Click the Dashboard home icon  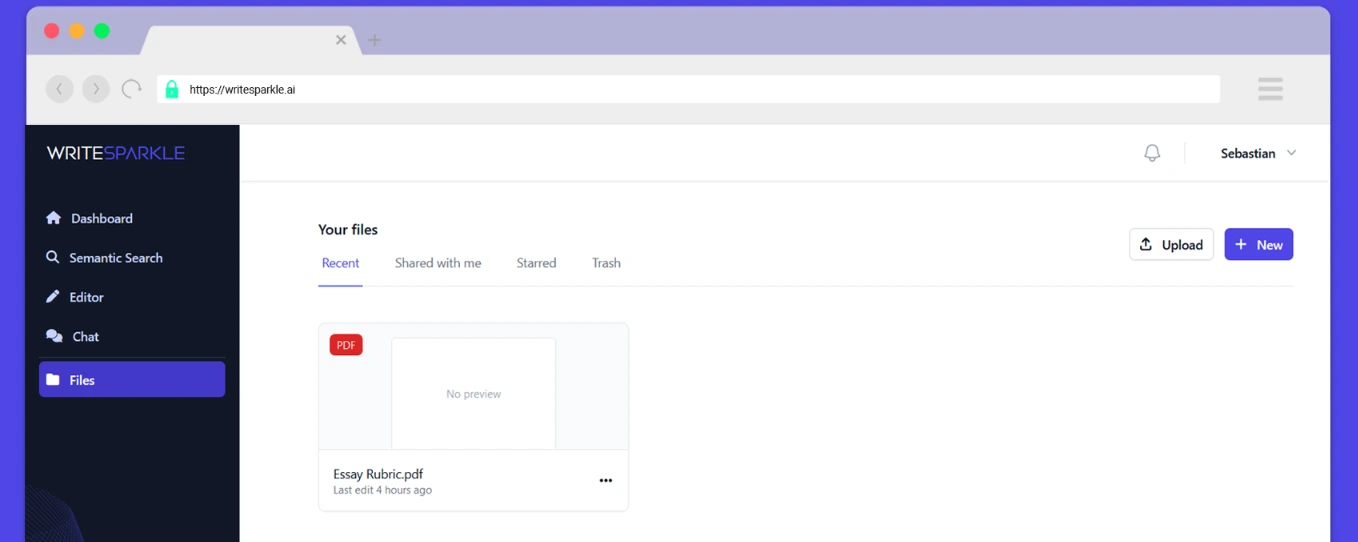(54, 218)
